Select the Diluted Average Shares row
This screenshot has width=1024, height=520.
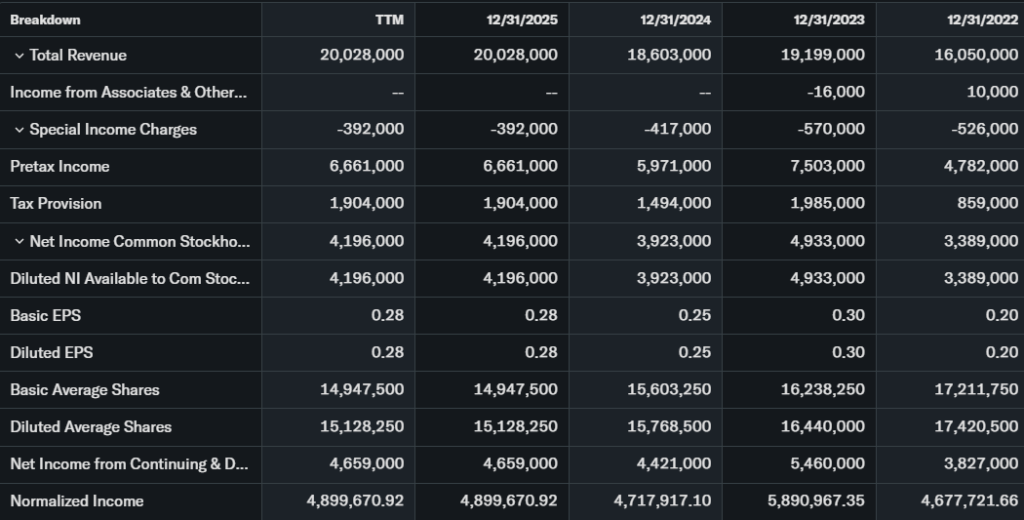point(91,427)
